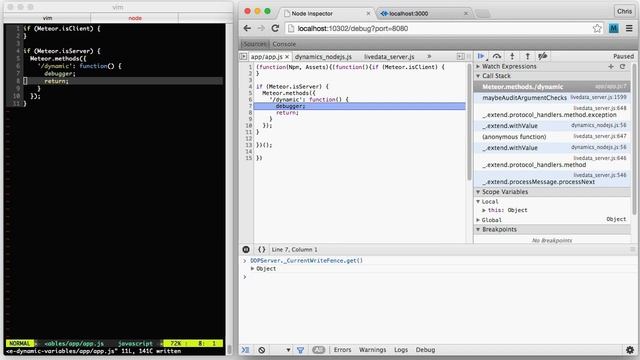Show more source tabs via chevron

click(429, 56)
